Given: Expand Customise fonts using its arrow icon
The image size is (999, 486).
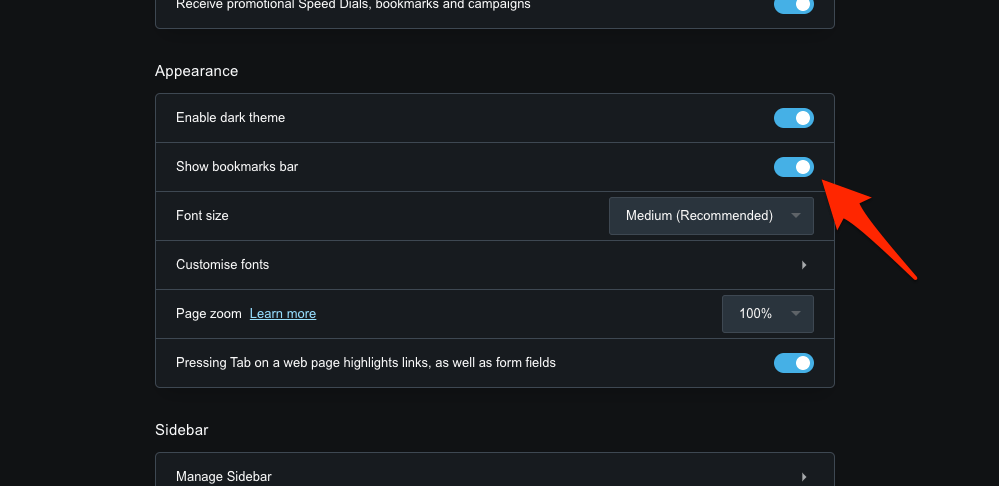Looking at the screenshot, I should [x=804, y=265].
